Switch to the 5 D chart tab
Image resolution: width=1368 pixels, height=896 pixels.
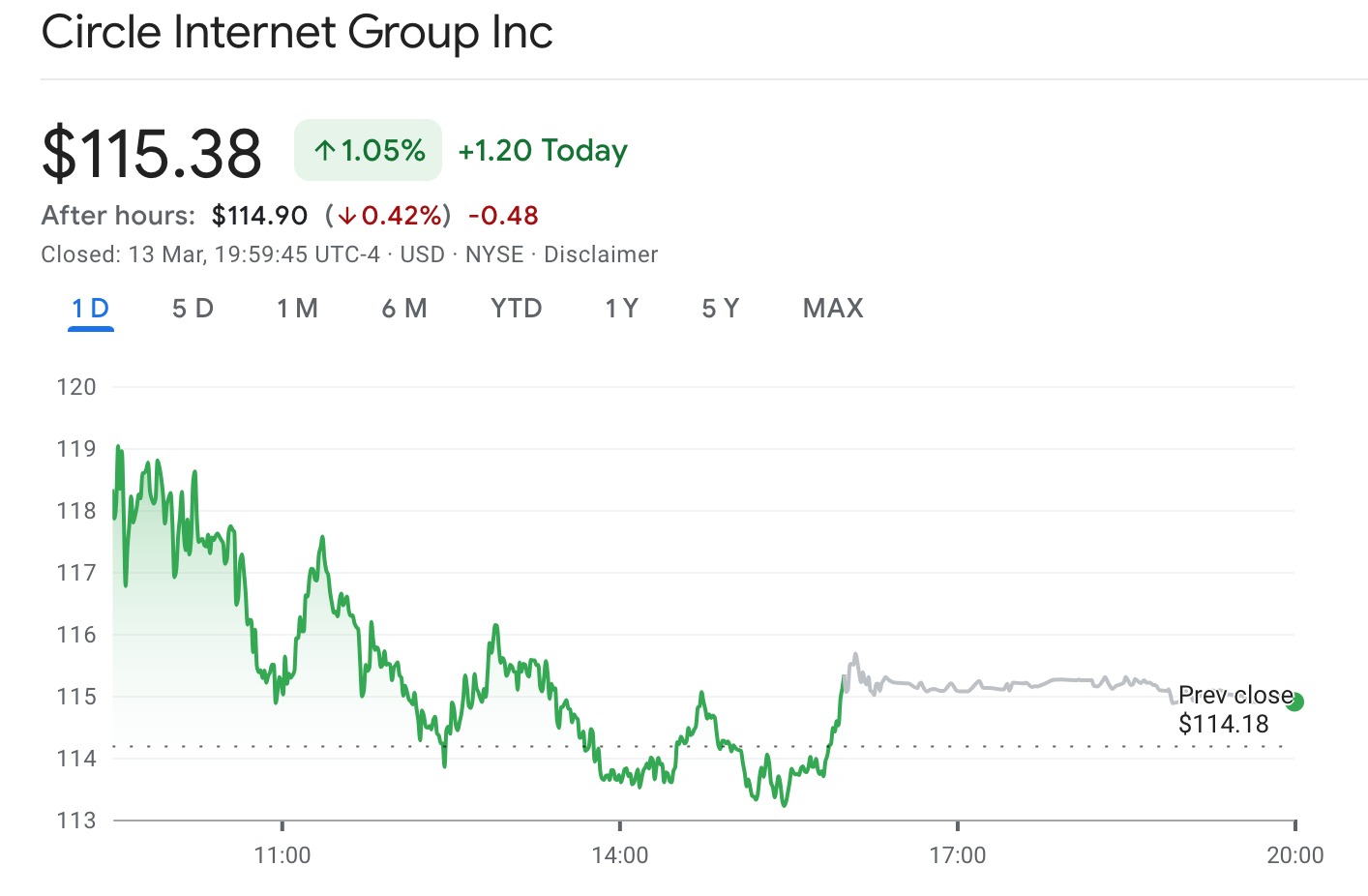[193, 309]
